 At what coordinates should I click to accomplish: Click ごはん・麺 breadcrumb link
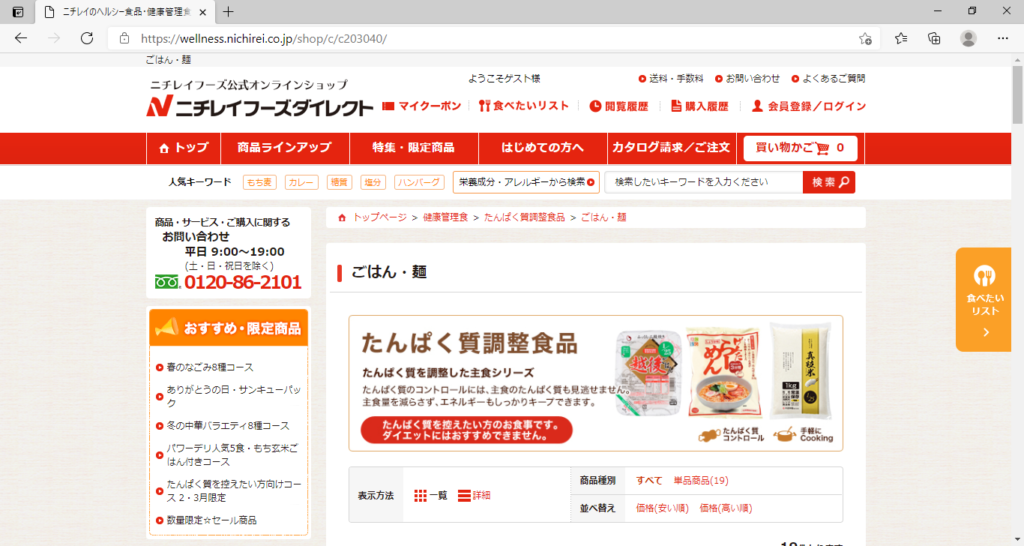pyautogui.click(x=603, y=217)
